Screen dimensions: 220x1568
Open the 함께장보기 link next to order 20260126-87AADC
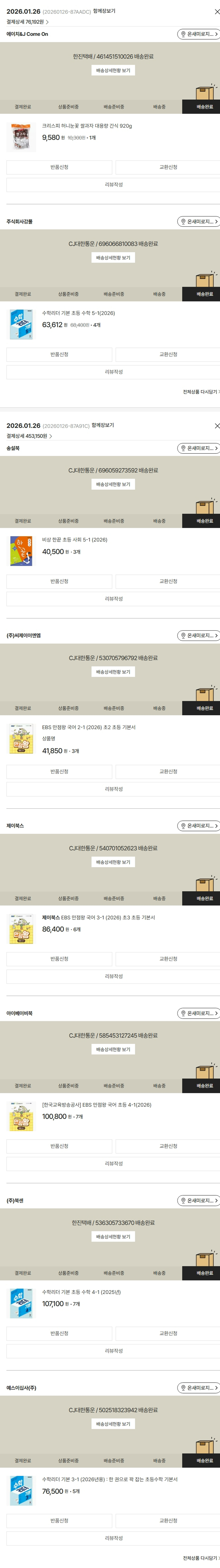[x=104, y=11]
